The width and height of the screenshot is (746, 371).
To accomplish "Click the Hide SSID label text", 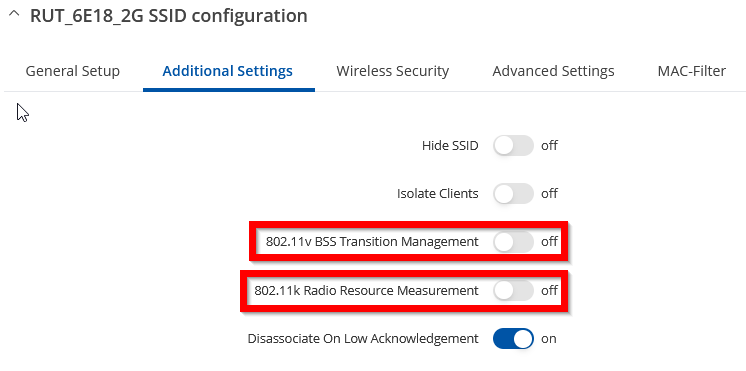I will tap(450, 146).
